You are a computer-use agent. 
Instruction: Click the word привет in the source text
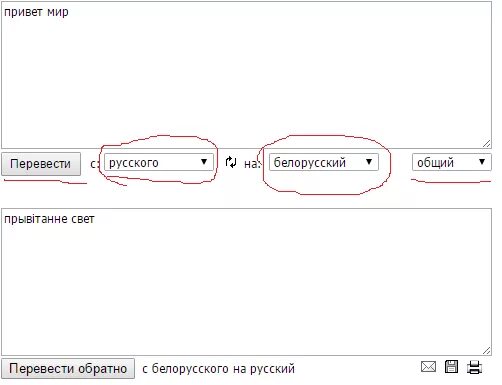coord(23,12)
